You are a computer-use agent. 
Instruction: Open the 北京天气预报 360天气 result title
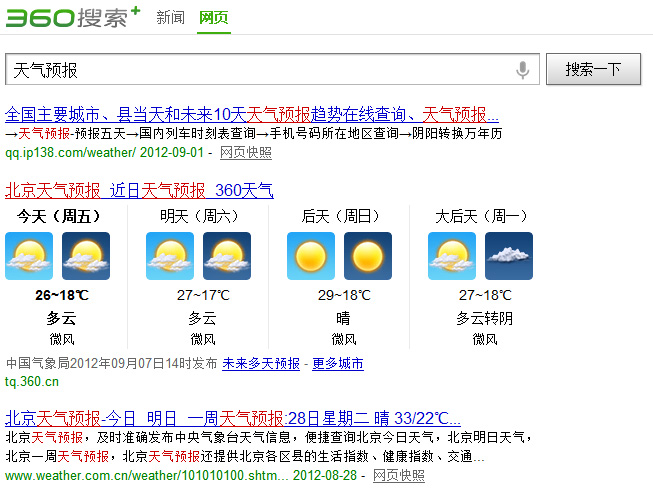point(140,190)
